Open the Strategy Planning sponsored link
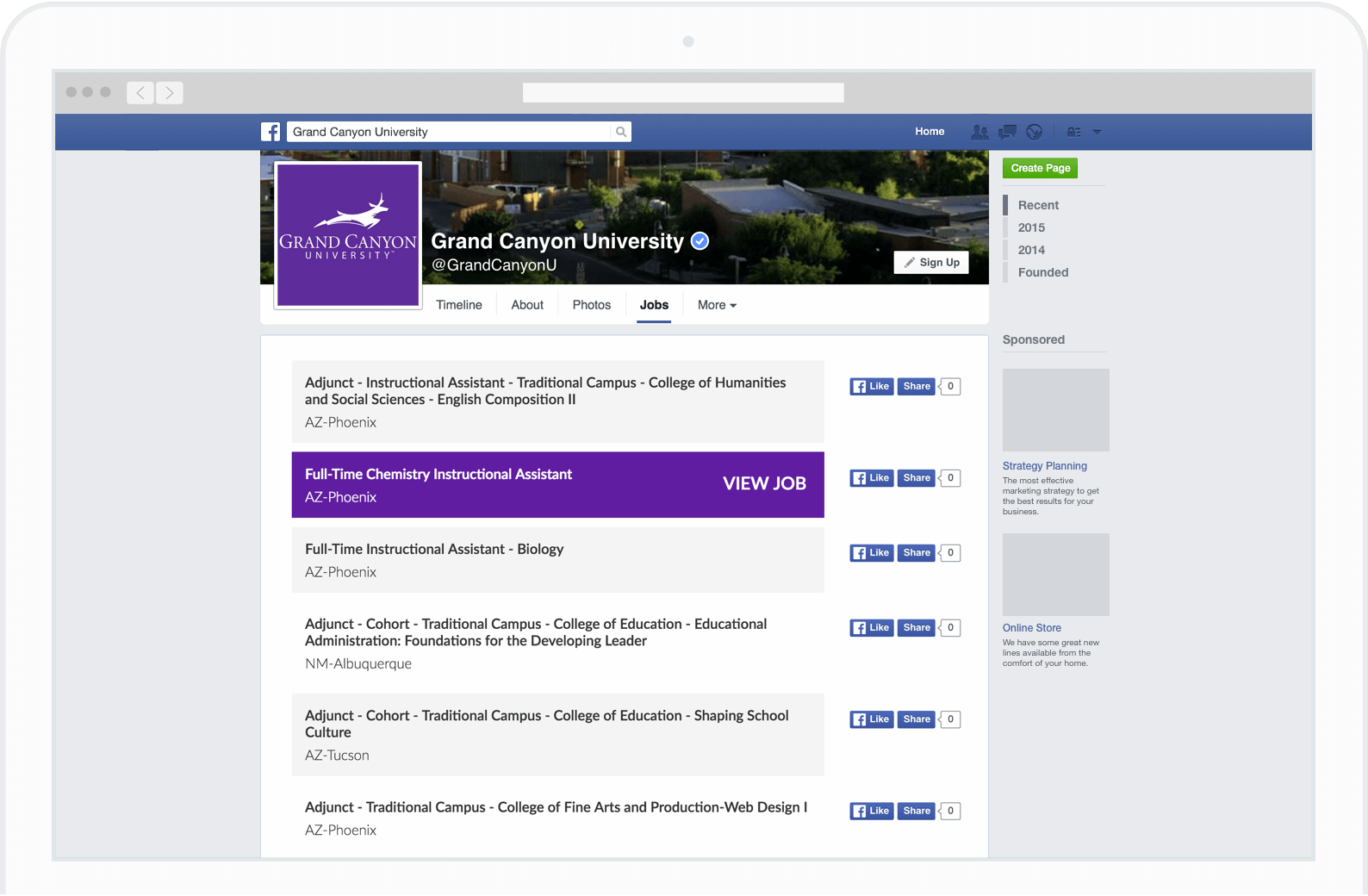The height and width of the screenshot is (896, 1368). coord(1045,466)
